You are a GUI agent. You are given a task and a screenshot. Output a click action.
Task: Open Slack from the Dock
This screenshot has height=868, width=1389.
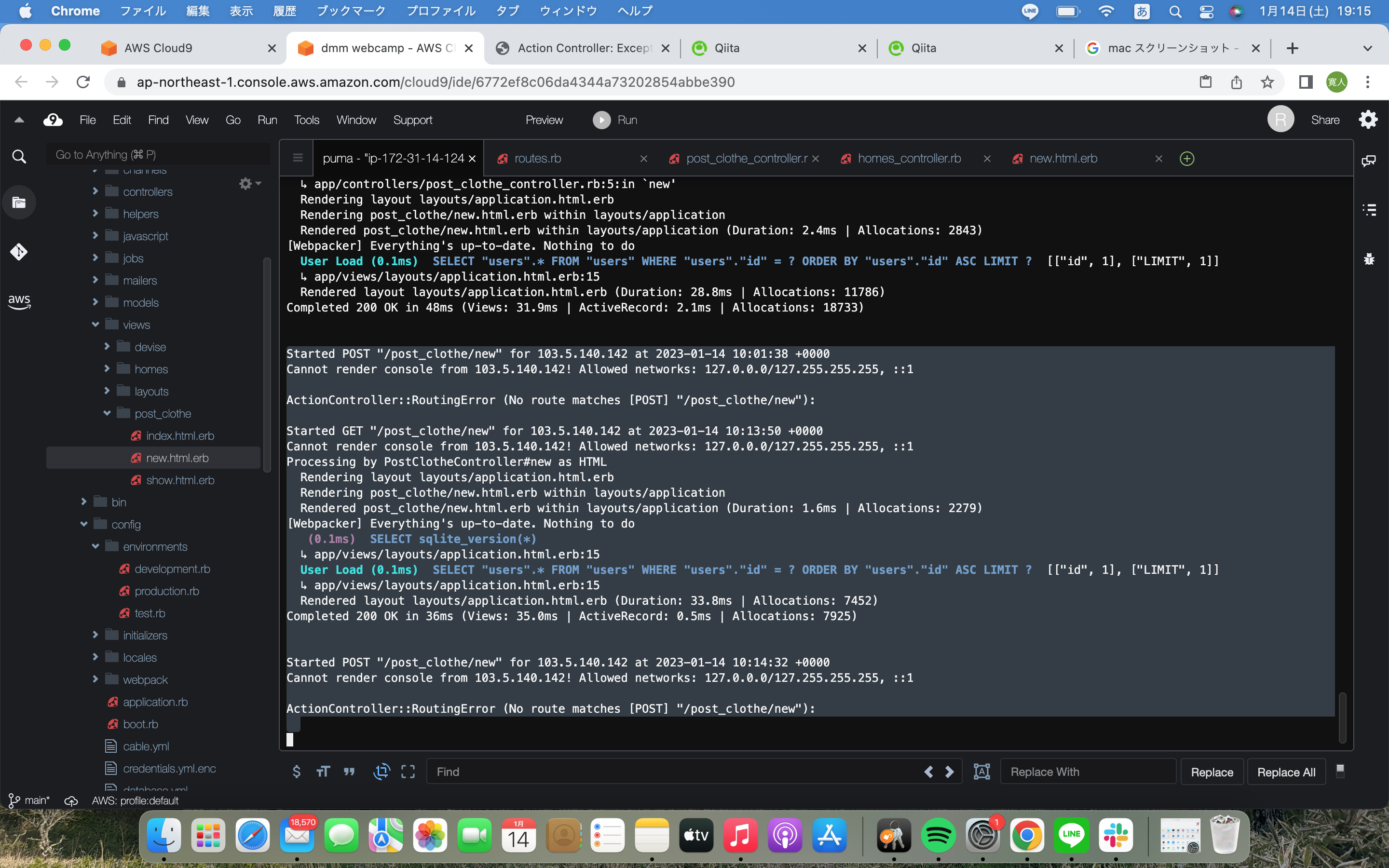tap(1117, 835)
